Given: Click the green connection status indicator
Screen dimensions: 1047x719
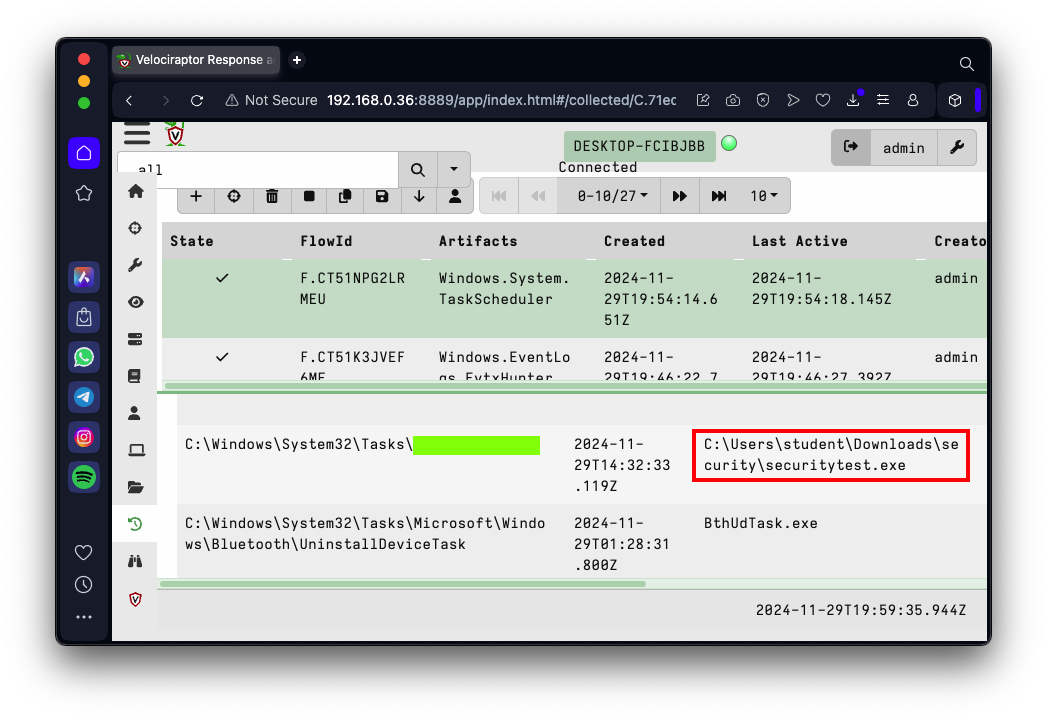Looking at the screenshot, I should pyautogui.click(x=729, y=144).
